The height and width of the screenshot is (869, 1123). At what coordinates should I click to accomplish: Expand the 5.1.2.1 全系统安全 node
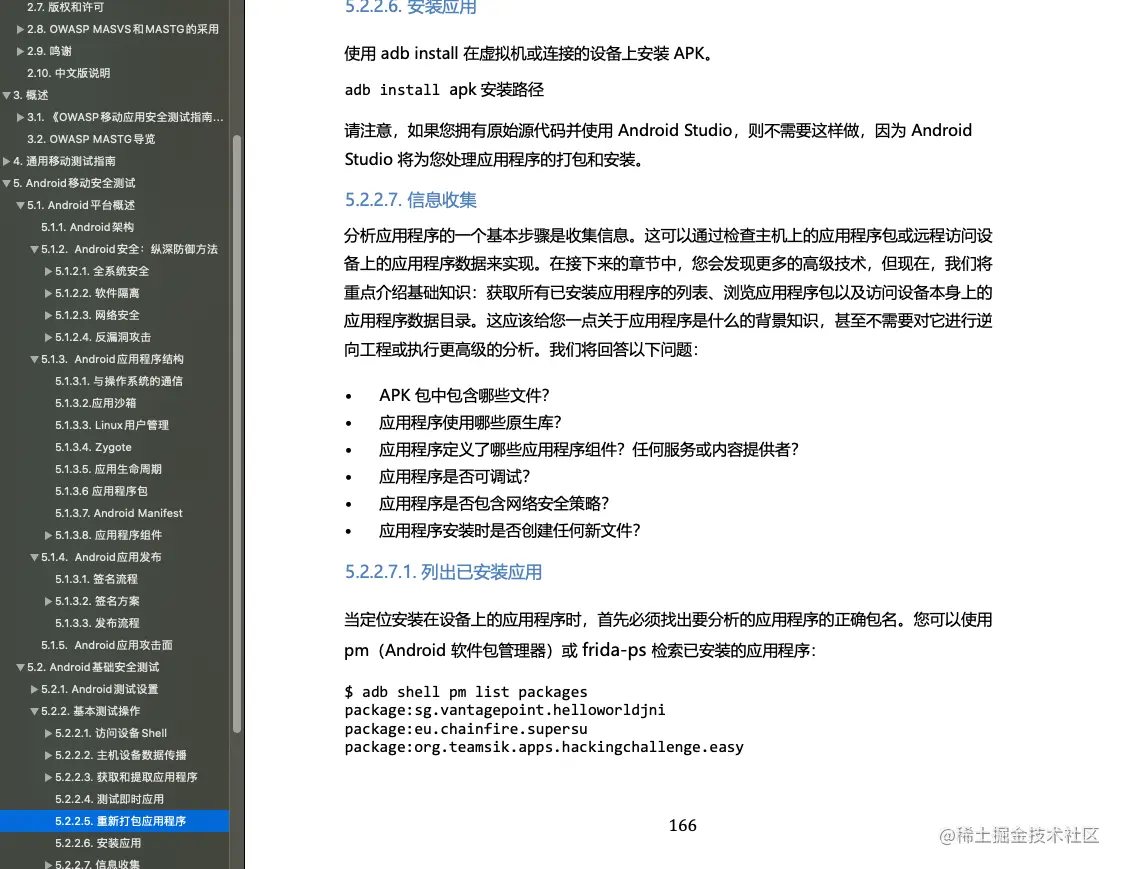click(x=48, y=272)
